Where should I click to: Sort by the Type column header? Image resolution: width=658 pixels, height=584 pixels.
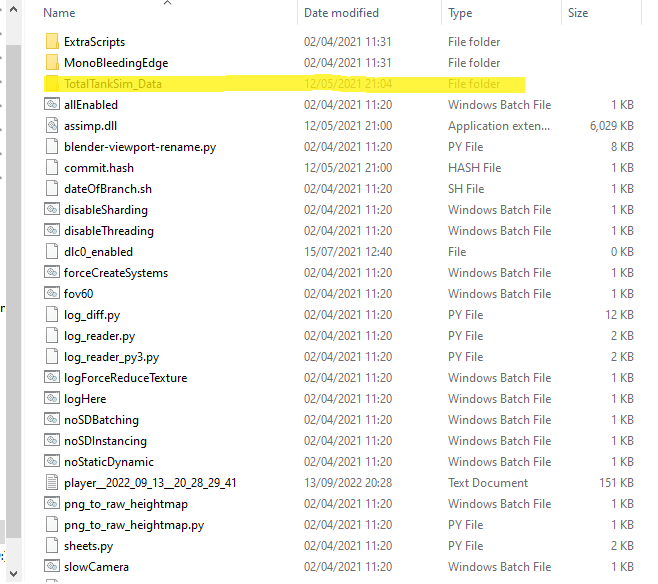coord(461,13)
